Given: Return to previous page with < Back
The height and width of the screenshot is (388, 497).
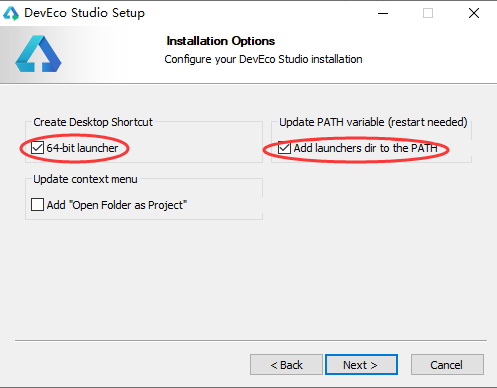Looking at the screenshot, I should [286, 365].
